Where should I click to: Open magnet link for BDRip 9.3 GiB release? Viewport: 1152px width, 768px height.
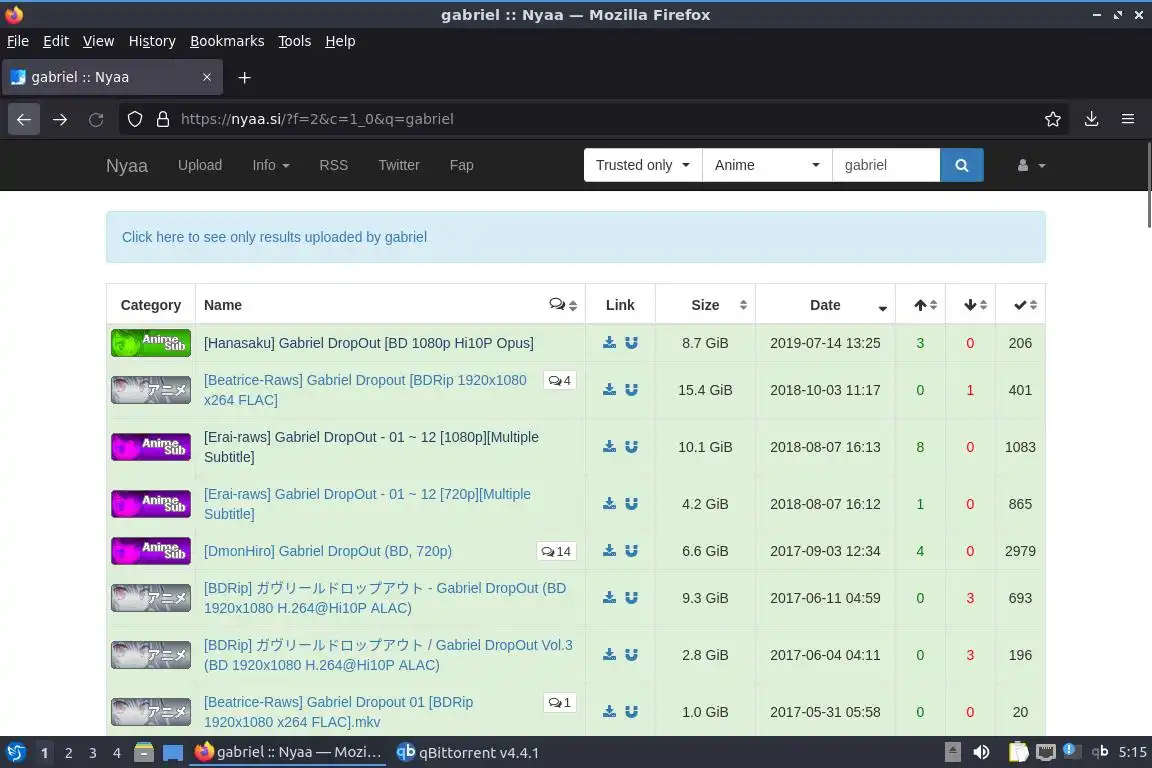coord(631,597)
